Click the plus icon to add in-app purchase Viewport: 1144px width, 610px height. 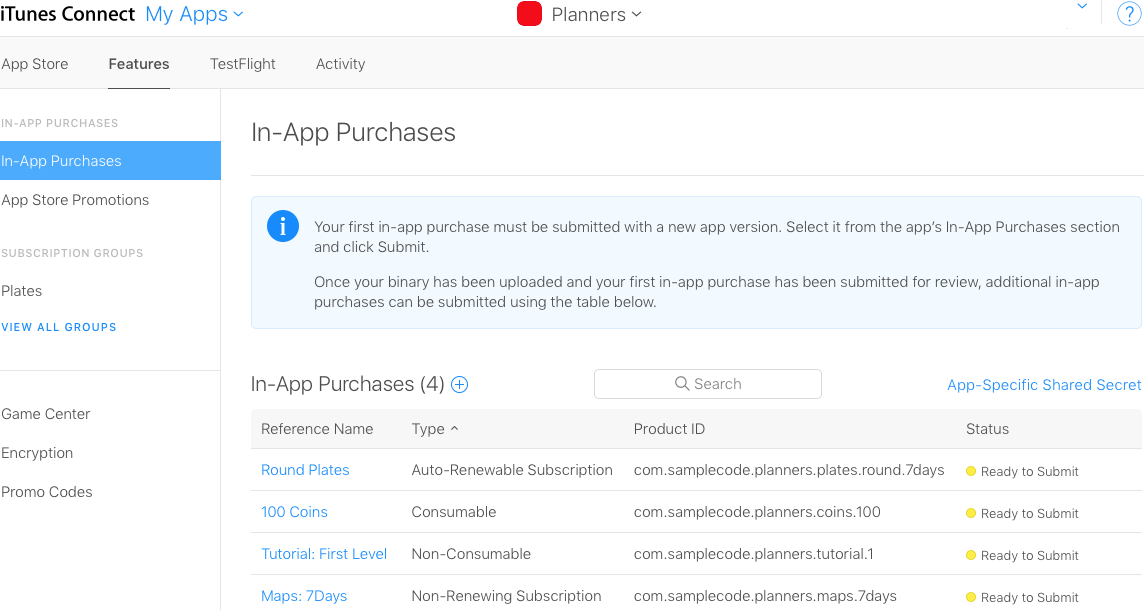(x=460, y=385)
